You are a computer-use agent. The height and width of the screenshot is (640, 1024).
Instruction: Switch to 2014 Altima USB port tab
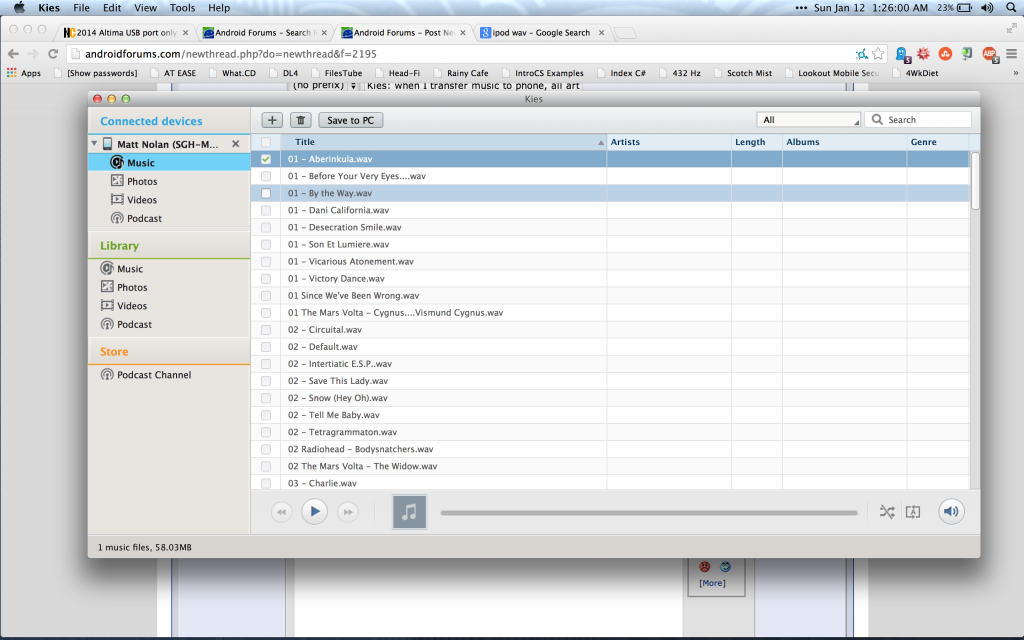pyautogui.click(x=126, y=33)
